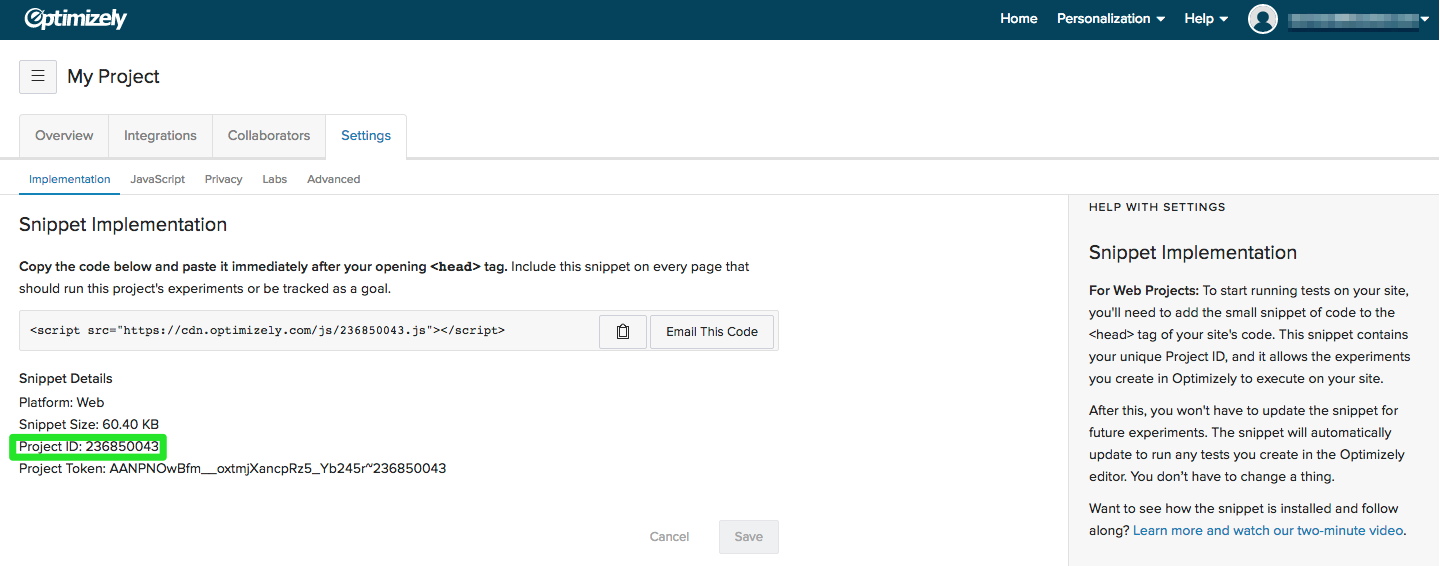Click the Platform: Web text
The image size is (1440, 566).
[x=62, y=403]
